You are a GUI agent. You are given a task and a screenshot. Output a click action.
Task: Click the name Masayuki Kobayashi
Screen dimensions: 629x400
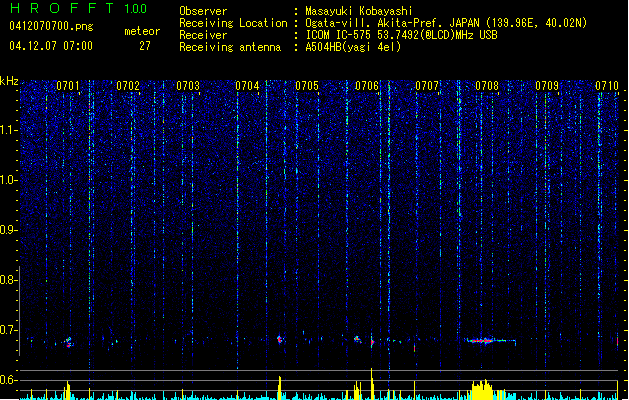(358, 11)
